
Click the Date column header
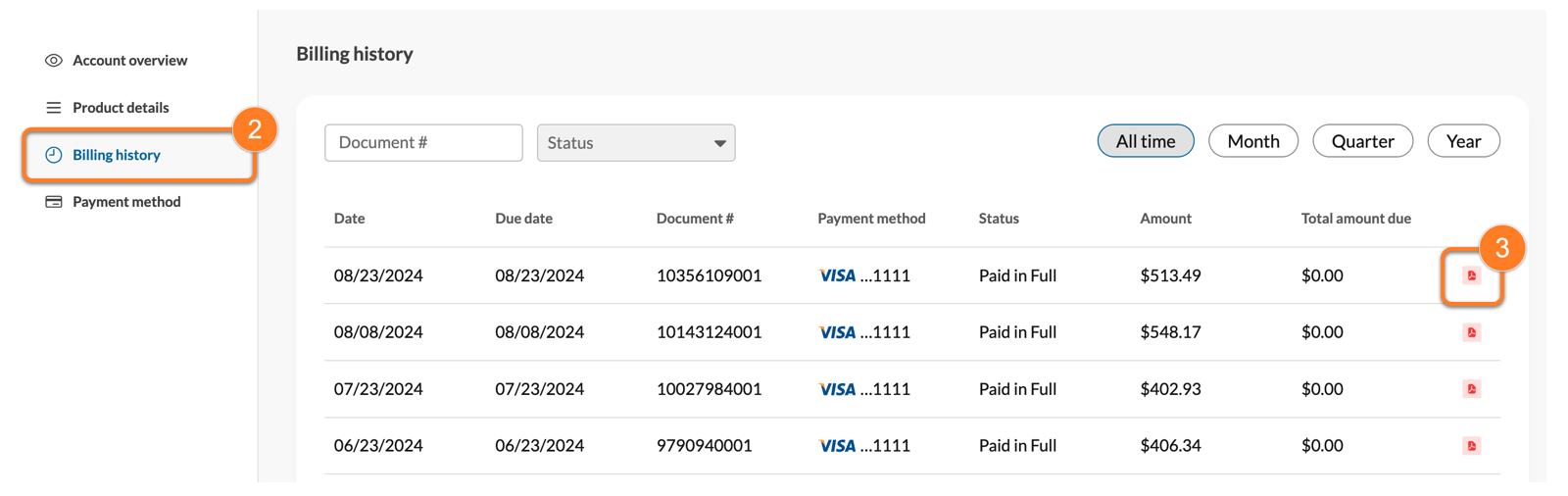(x=349, y=219)
